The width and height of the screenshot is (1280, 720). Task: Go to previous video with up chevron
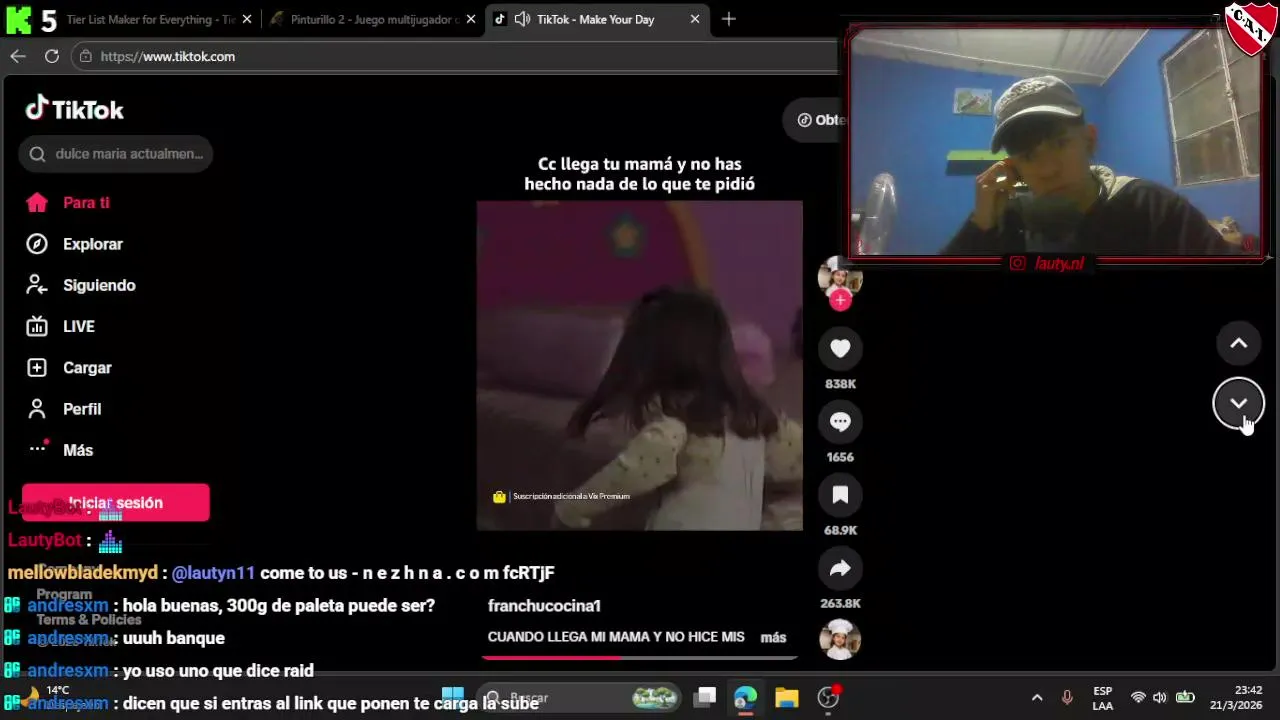1238,343
